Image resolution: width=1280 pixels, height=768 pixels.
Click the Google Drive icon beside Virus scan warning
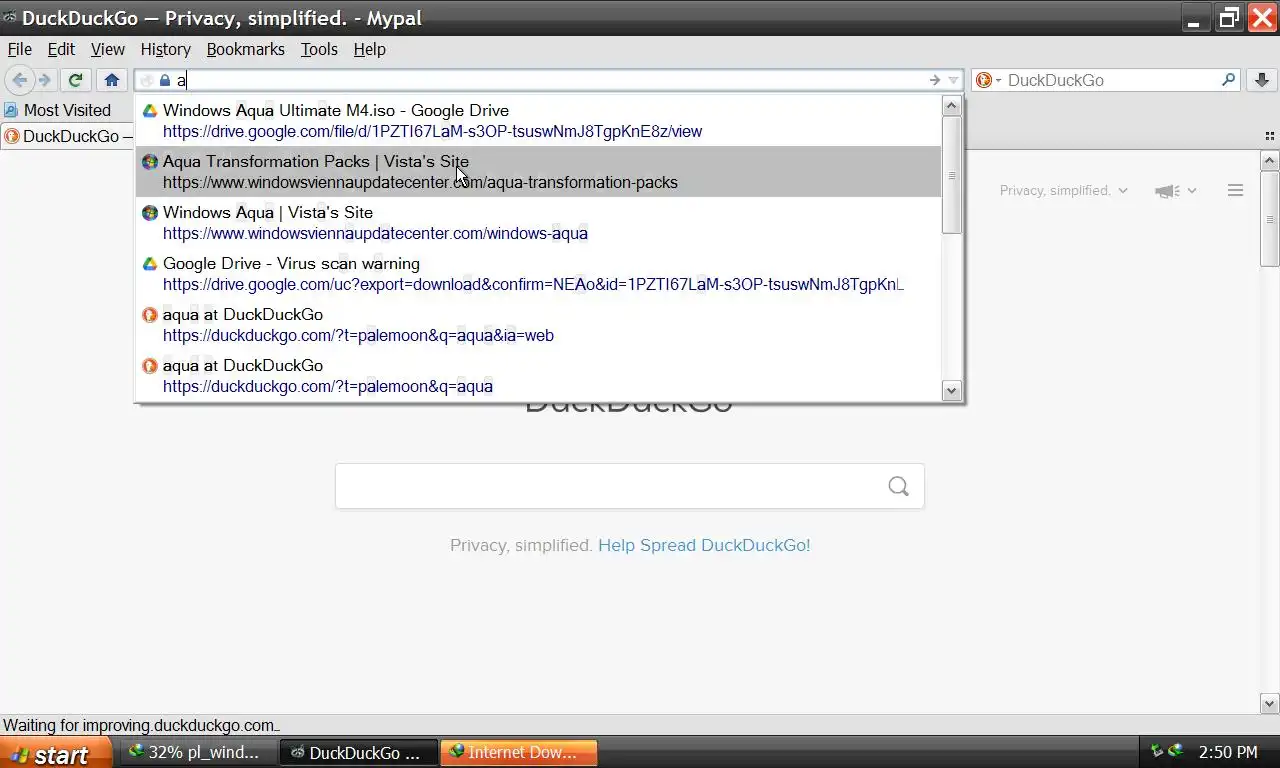pyautogui.click(x=150, y=264)
